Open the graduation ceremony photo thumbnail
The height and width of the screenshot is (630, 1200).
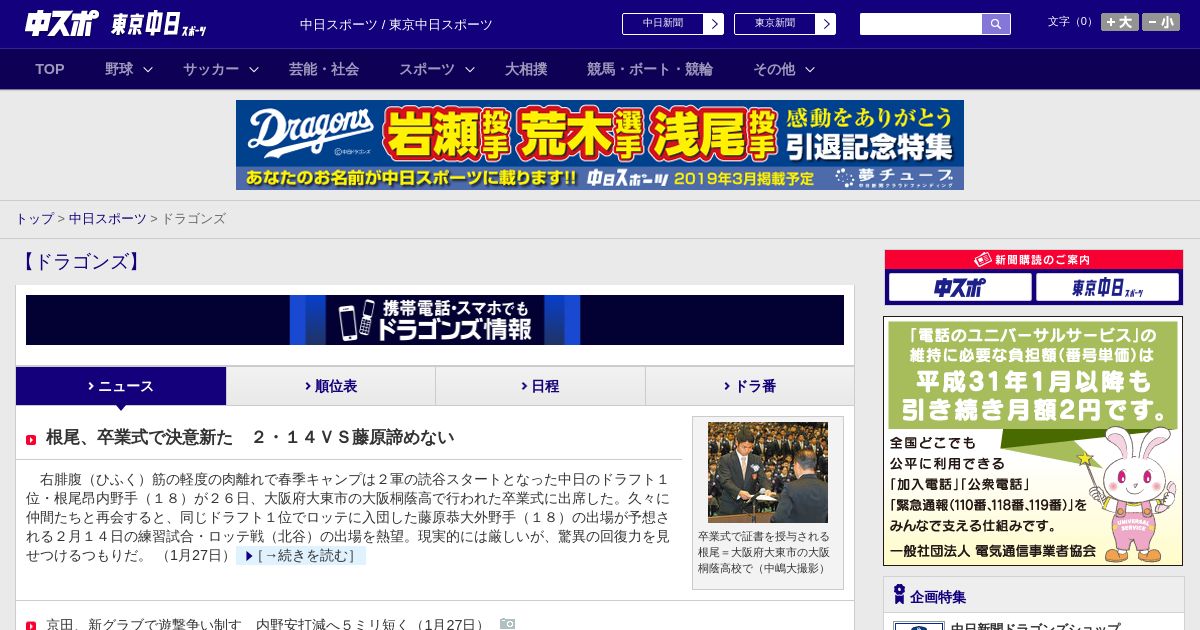coord(768,472)
